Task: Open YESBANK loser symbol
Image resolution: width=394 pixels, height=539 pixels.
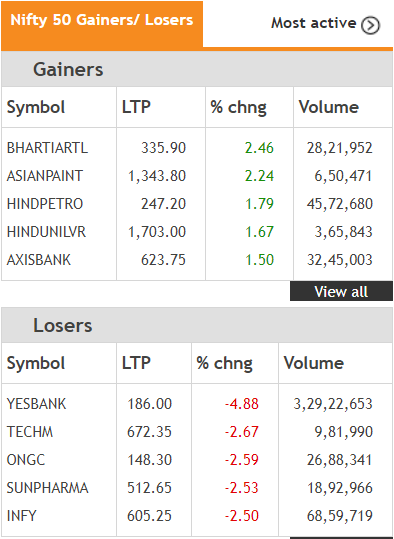Action: 36,404
